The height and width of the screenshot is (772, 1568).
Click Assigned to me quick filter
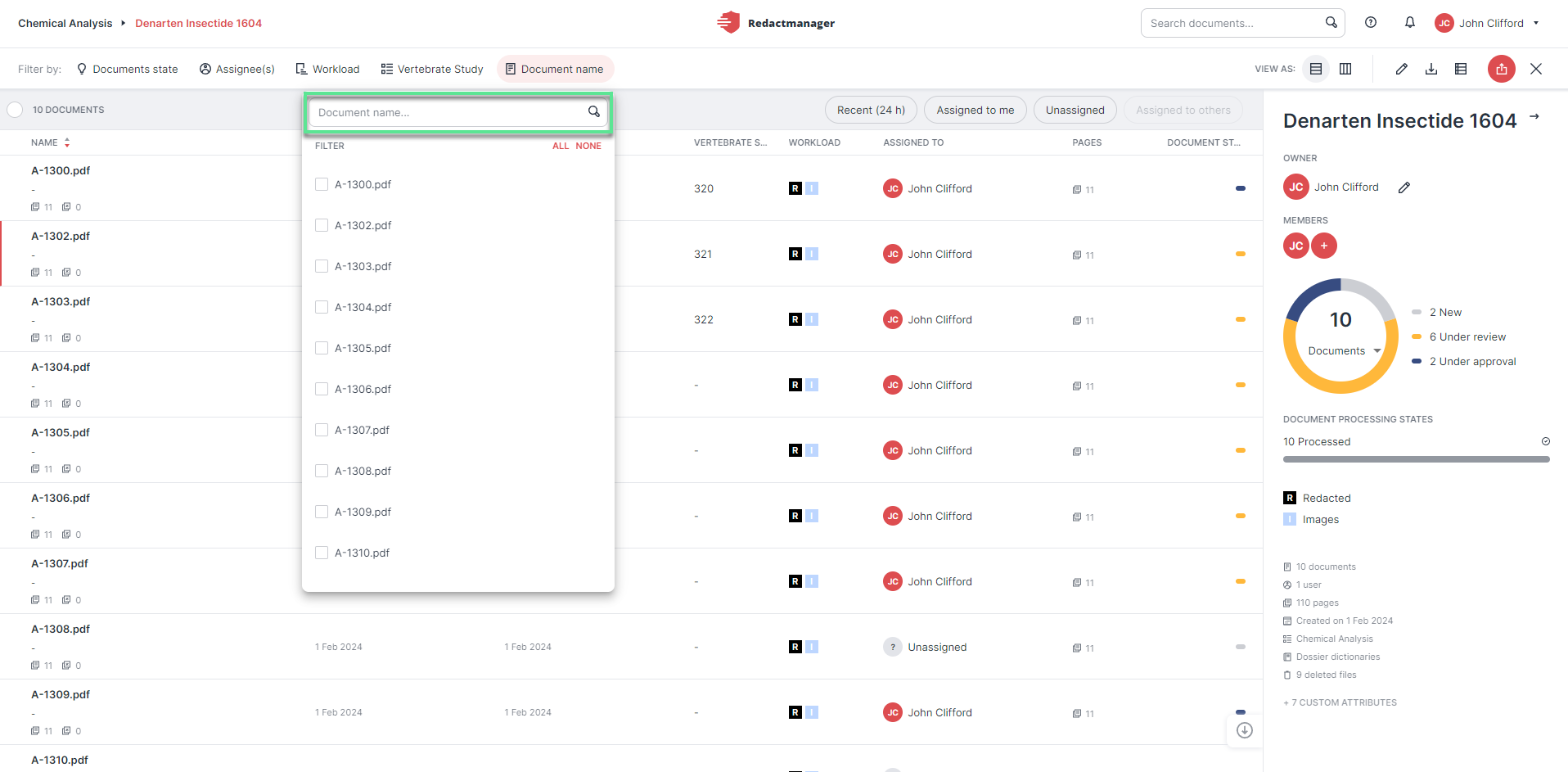click(975, 110)
